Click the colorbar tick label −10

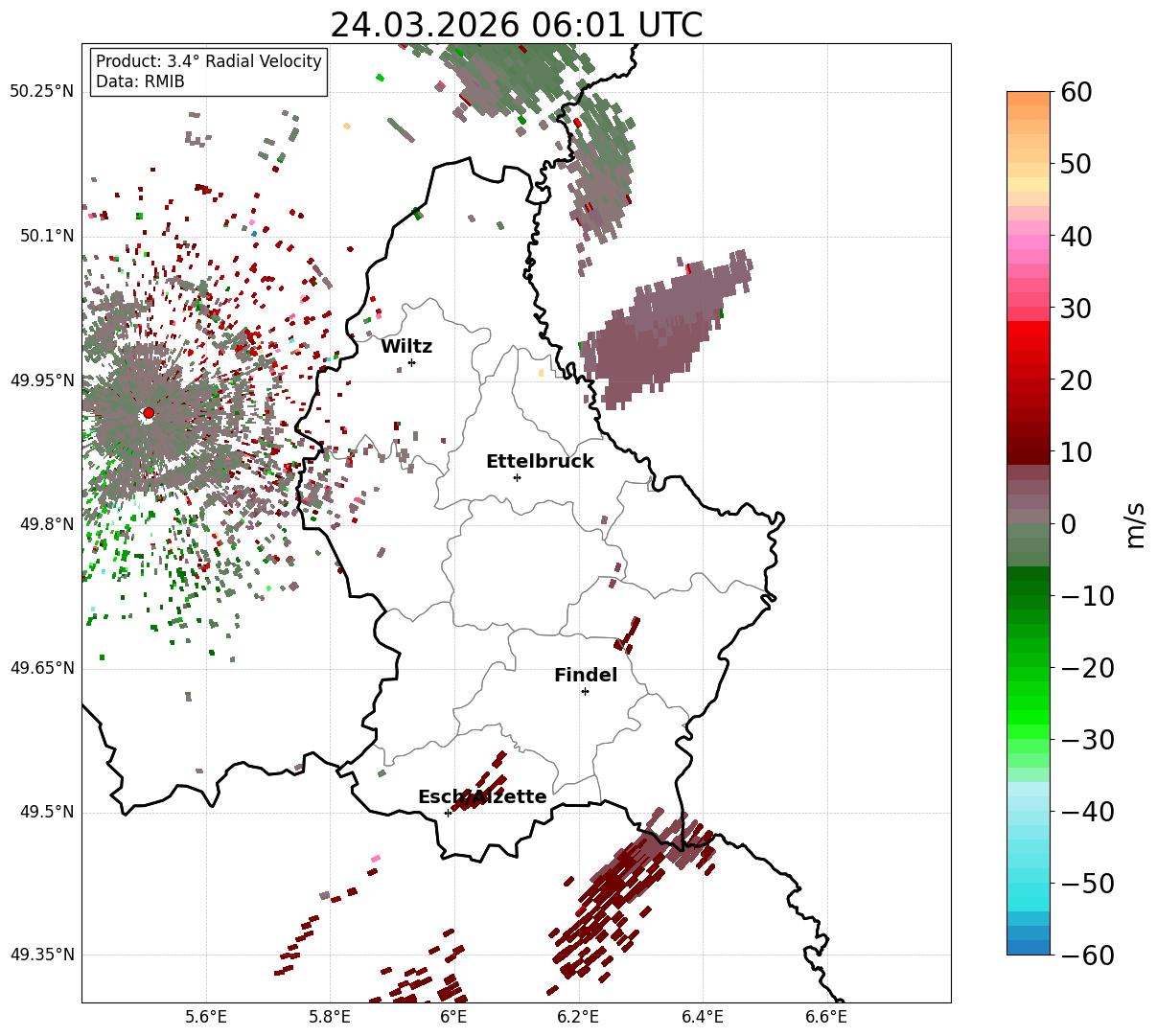(x=1087, y=595)
